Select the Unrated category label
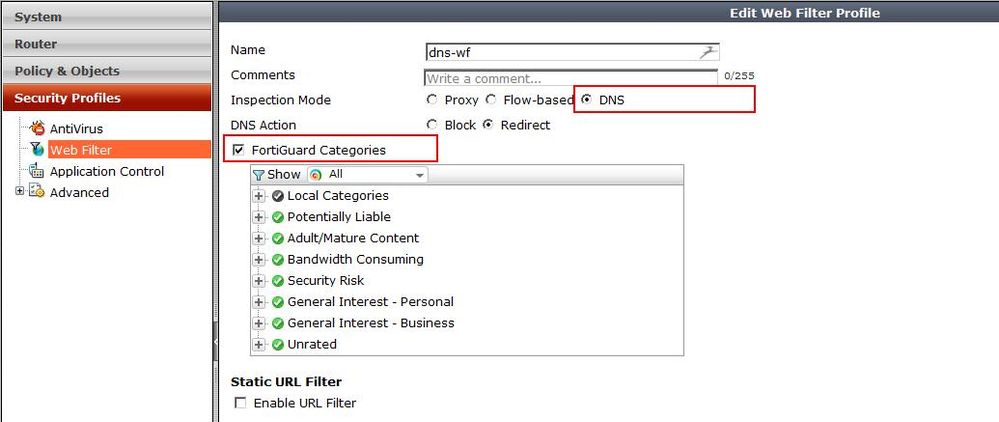The width and height of the screenshot is (999, 422). coord(312,344)
